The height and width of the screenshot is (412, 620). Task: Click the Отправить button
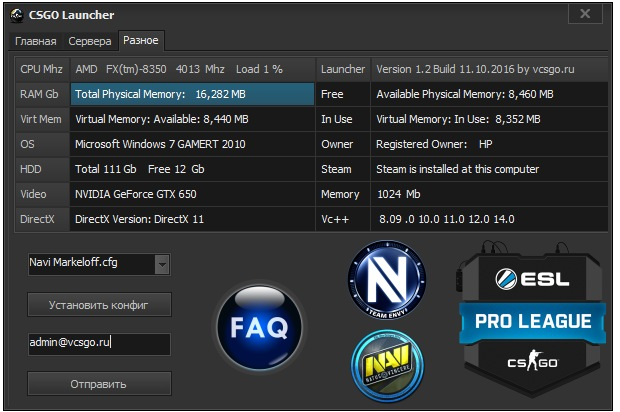pyautogui.click(x=99, y=384)
